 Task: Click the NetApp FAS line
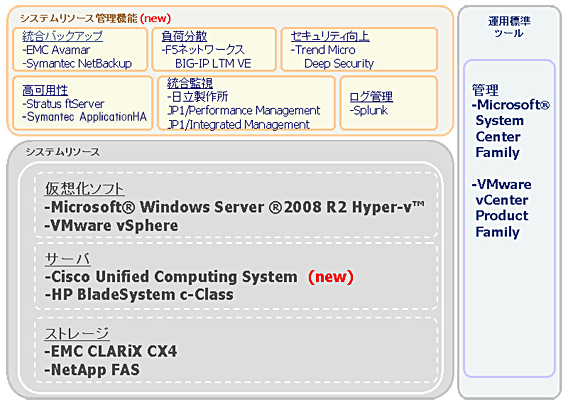pyautogui.click(x=92, y=370)
